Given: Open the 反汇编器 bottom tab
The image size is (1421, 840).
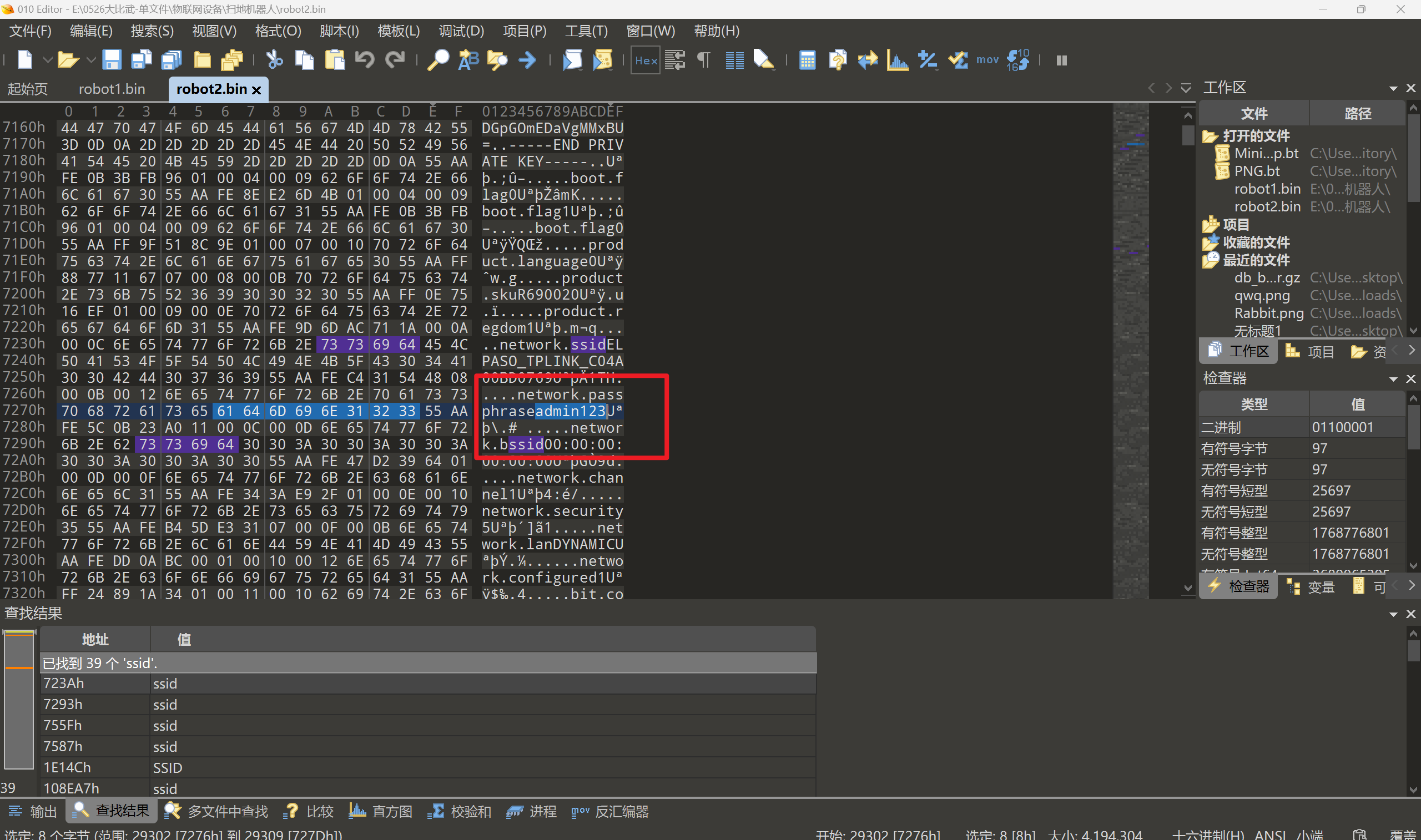Looking at the screenshot, I should tap(609, 811).
